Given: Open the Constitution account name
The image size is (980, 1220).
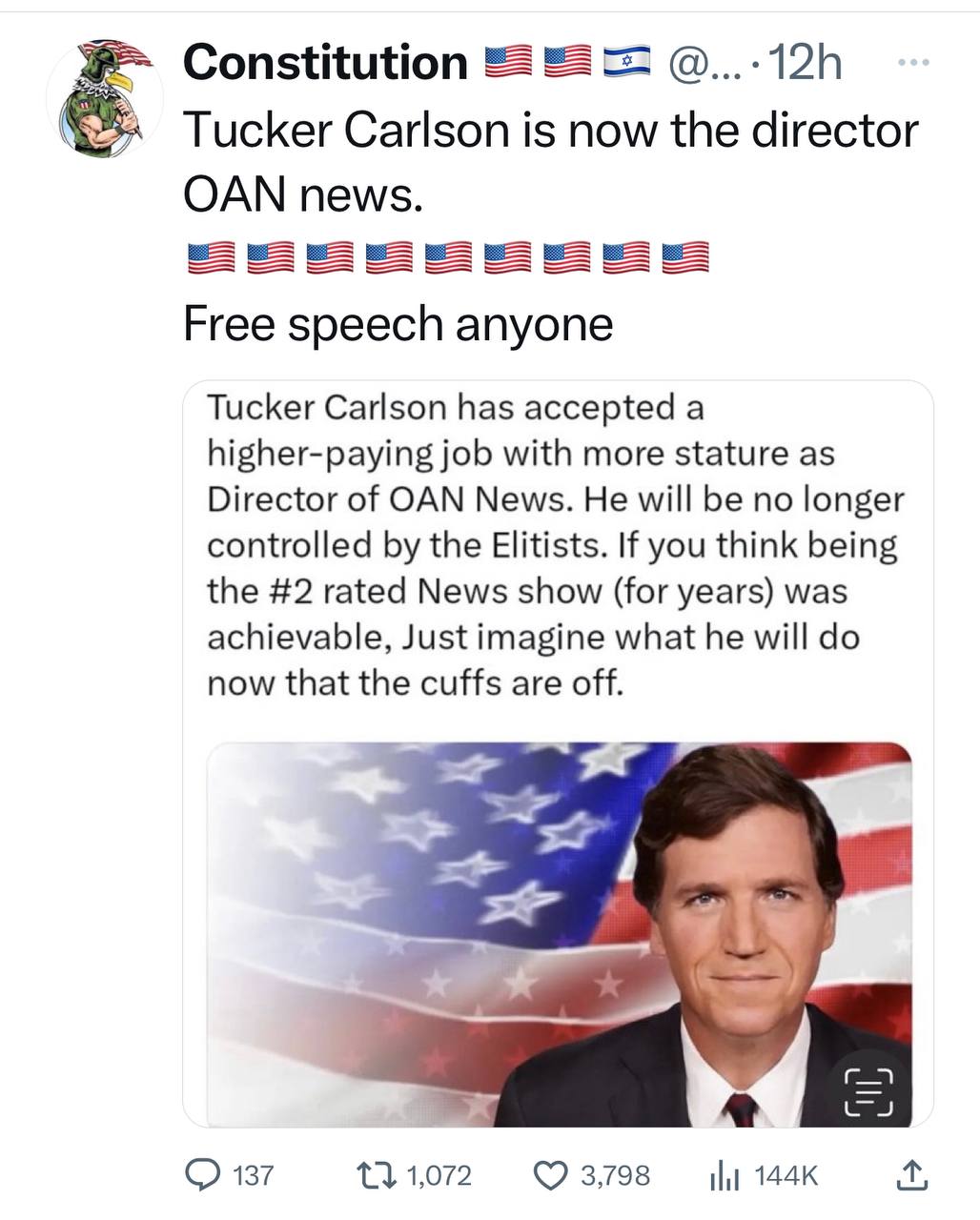Looking at the screenshot, I should coord(325,63).
